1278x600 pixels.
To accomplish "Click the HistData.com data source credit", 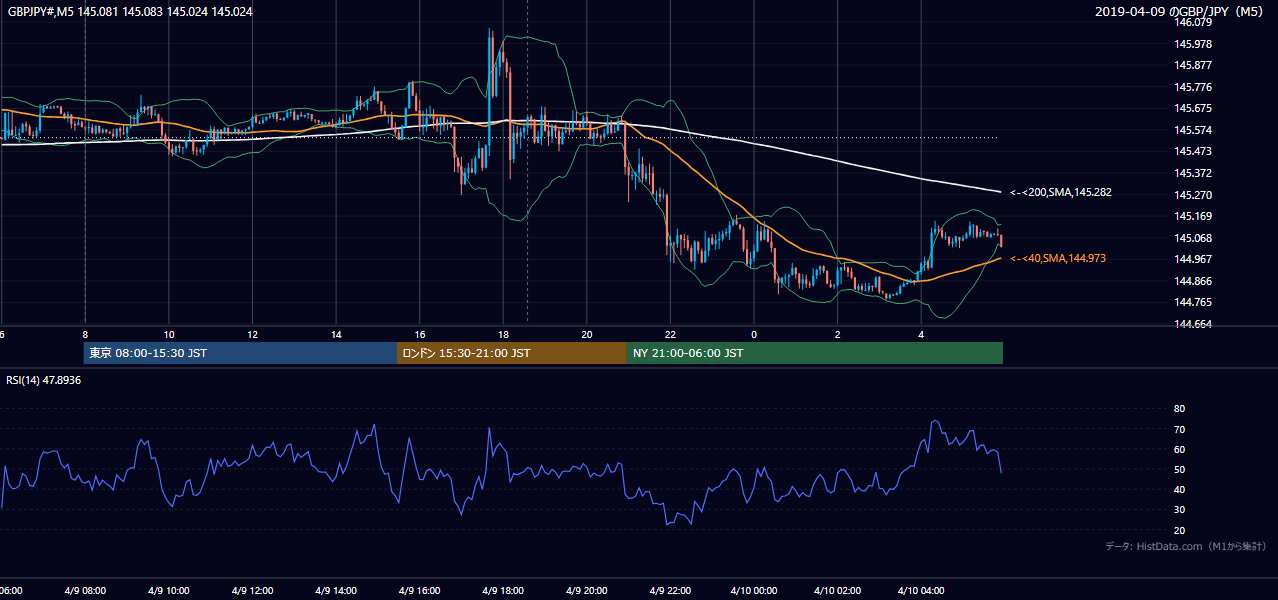I will [1186, 546].
